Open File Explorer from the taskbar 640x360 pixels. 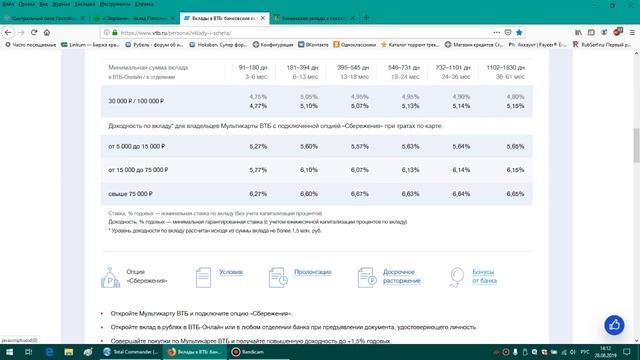69,352
